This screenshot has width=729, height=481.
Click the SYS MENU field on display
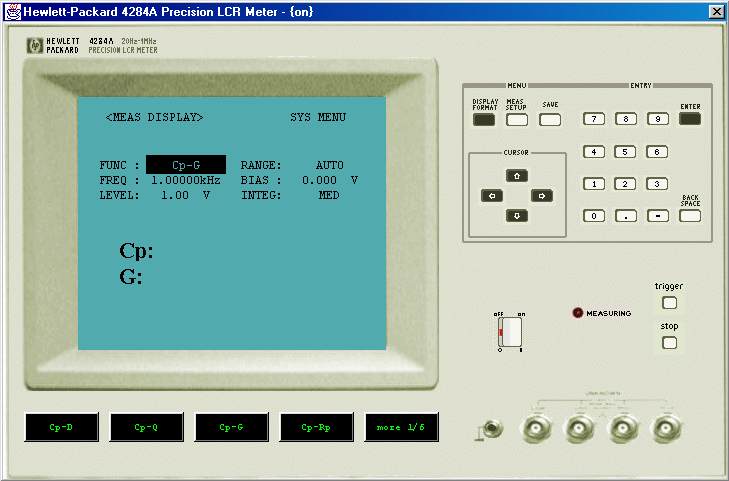click(x=318, y=117)
